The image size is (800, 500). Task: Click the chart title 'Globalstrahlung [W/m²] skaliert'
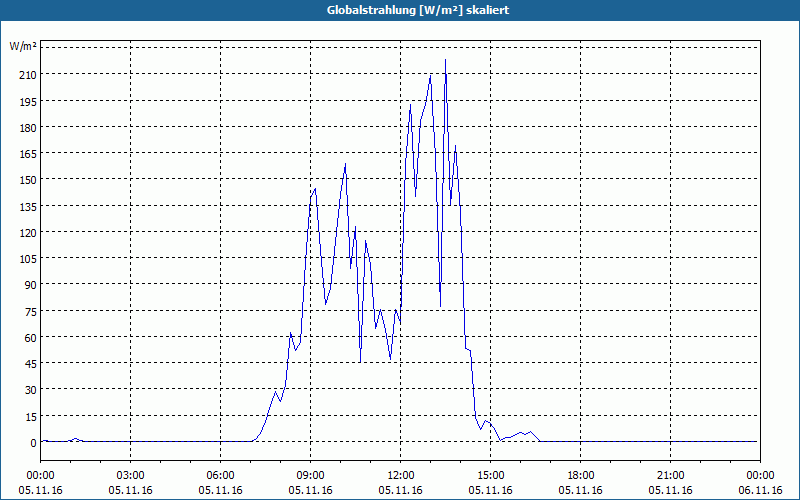(x=418, y=10)
